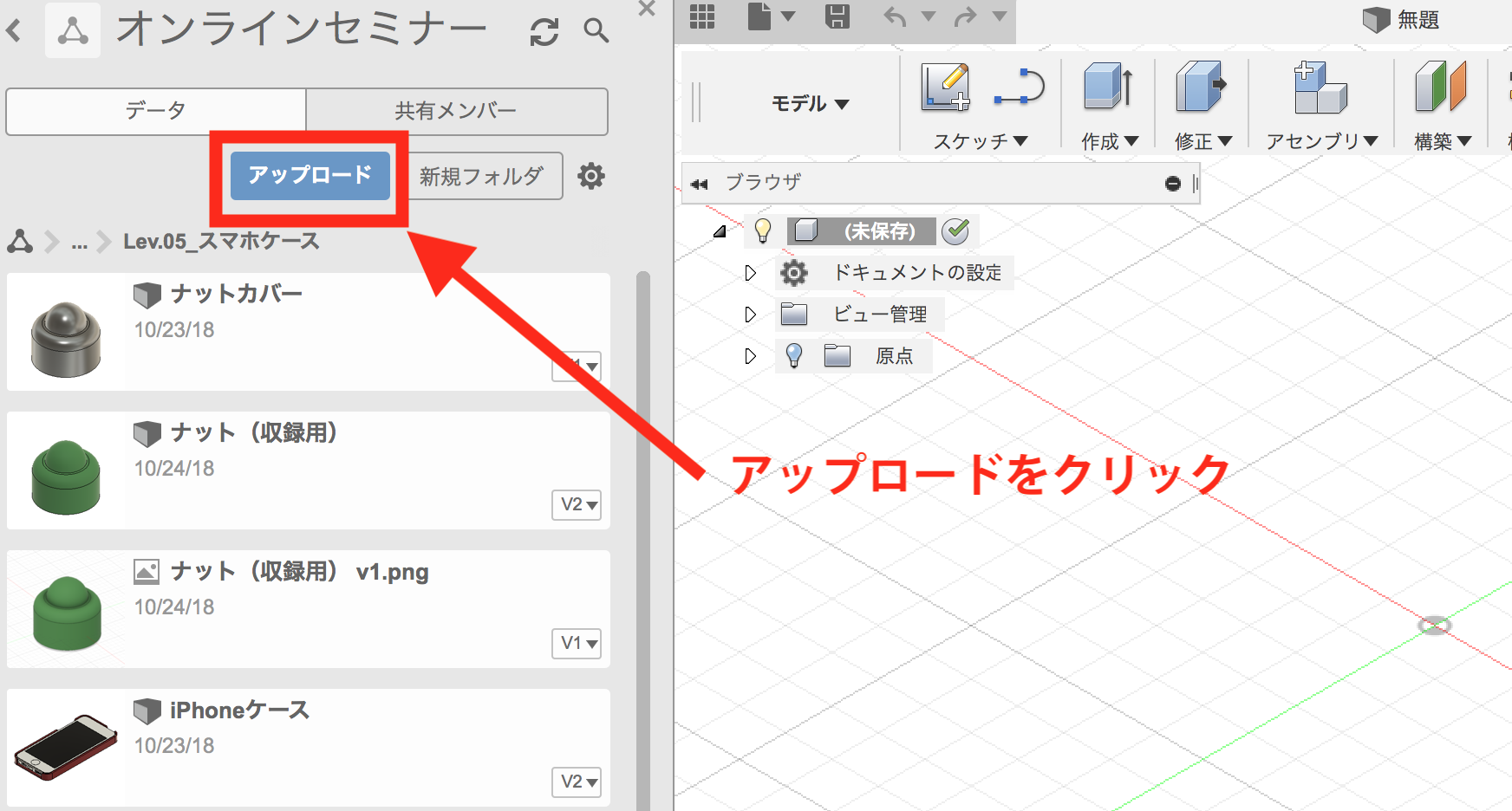1512x811 pixels.
Task: Open V2 version dropdown for iPhoneケース
Action: pyautogui.click(x=577, y=782)
